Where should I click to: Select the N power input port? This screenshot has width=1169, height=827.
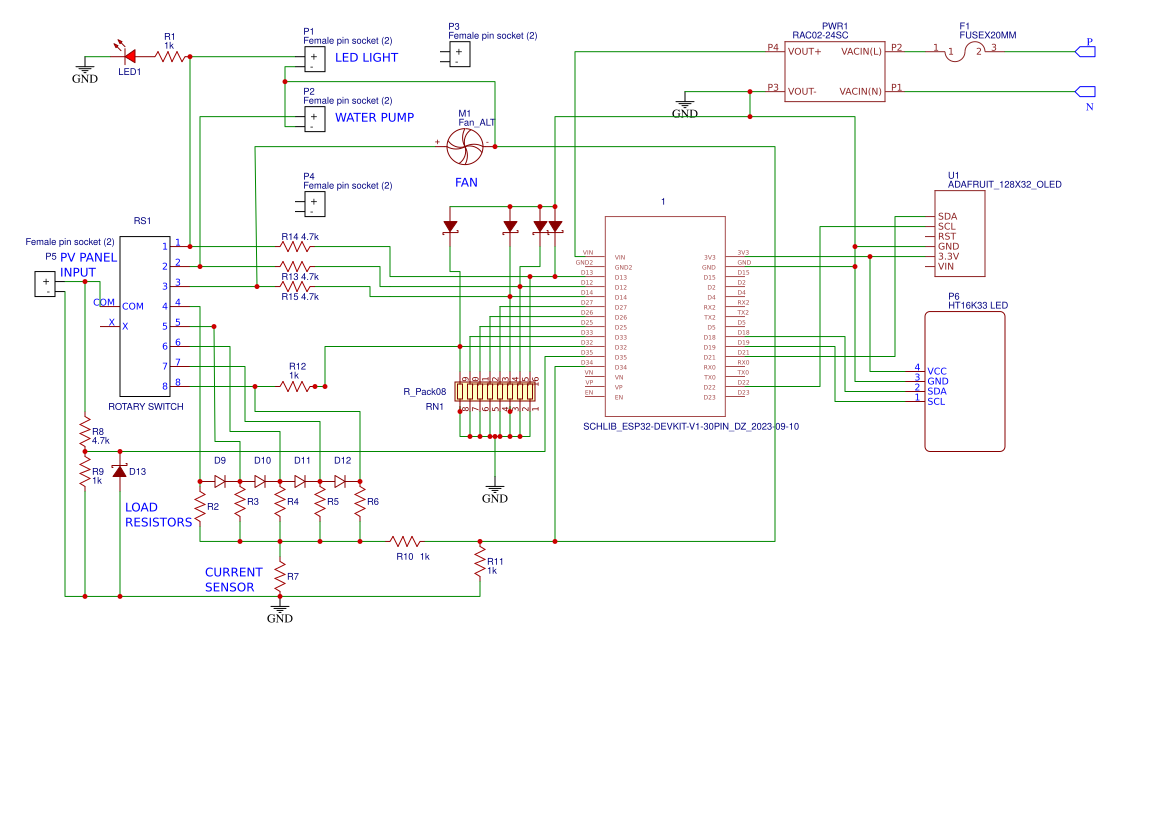[x=1085, y=91]
